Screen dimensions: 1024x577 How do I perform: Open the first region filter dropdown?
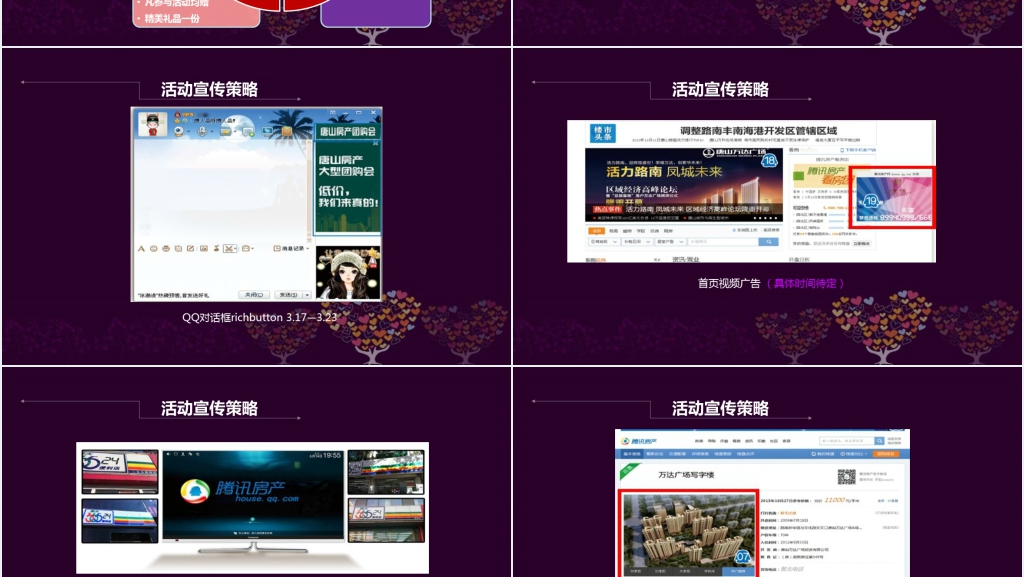(x=603, y=241)
